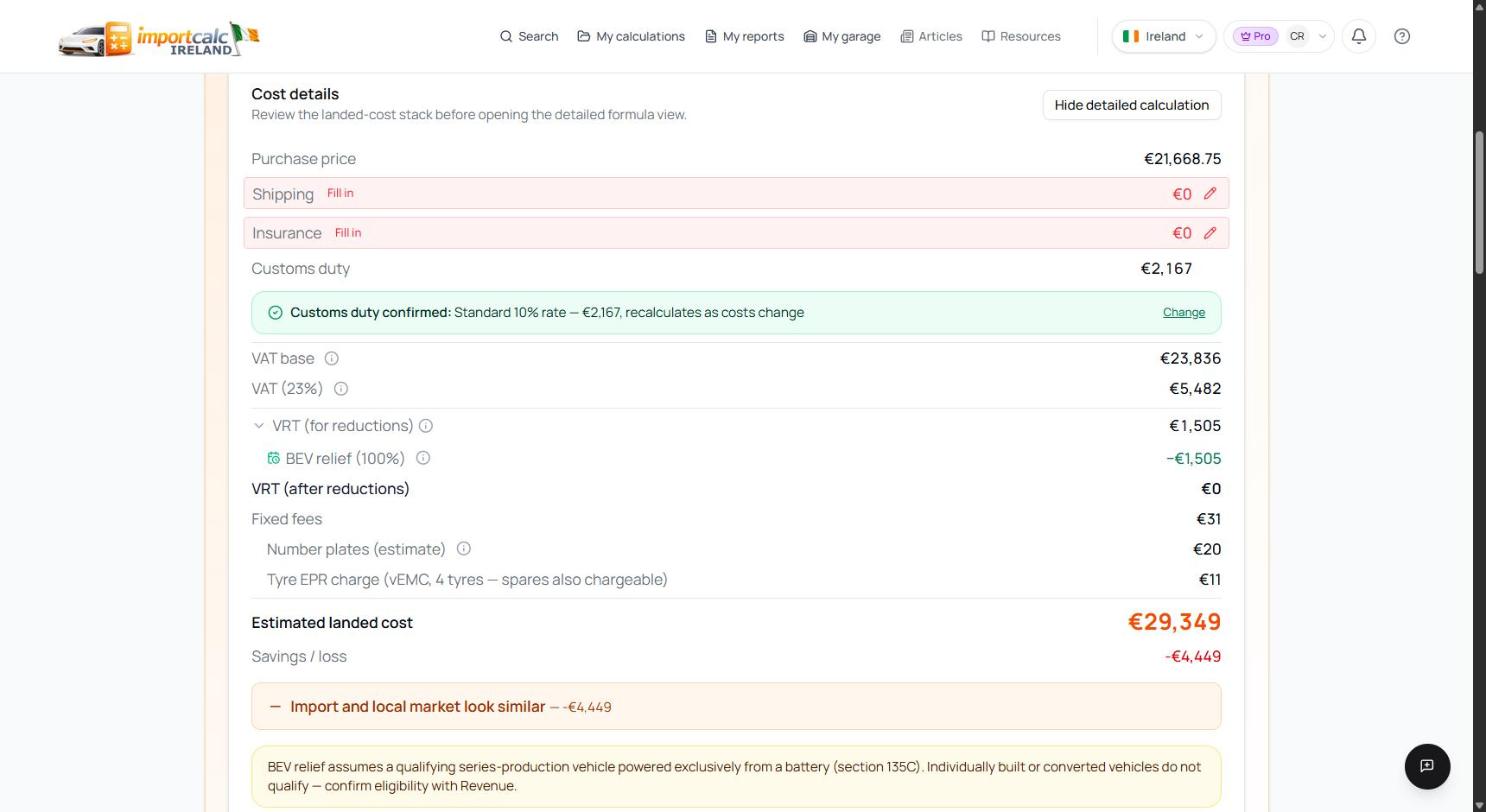Edit the Shipping cost pencil icon
Viewport: 1486px width, 812px height.
pos(1210,193)
